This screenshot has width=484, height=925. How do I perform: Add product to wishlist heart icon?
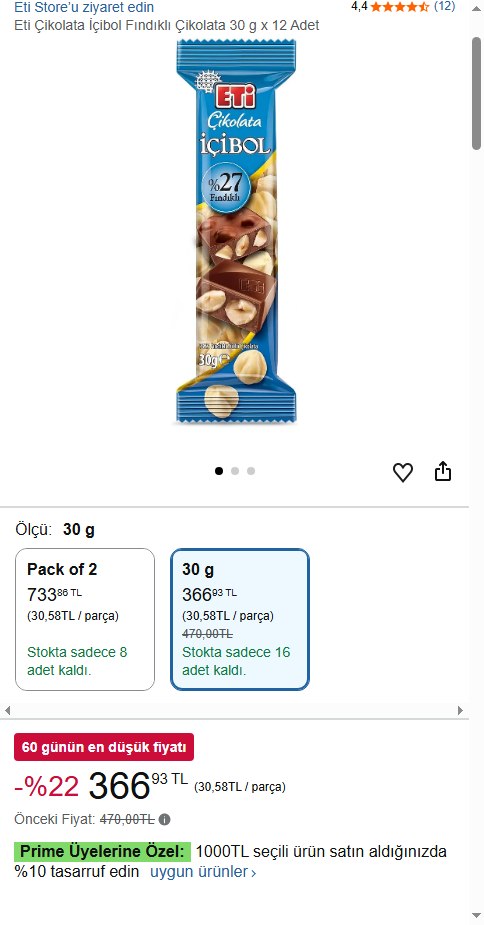pyautogui.click(x=403, y=473)
